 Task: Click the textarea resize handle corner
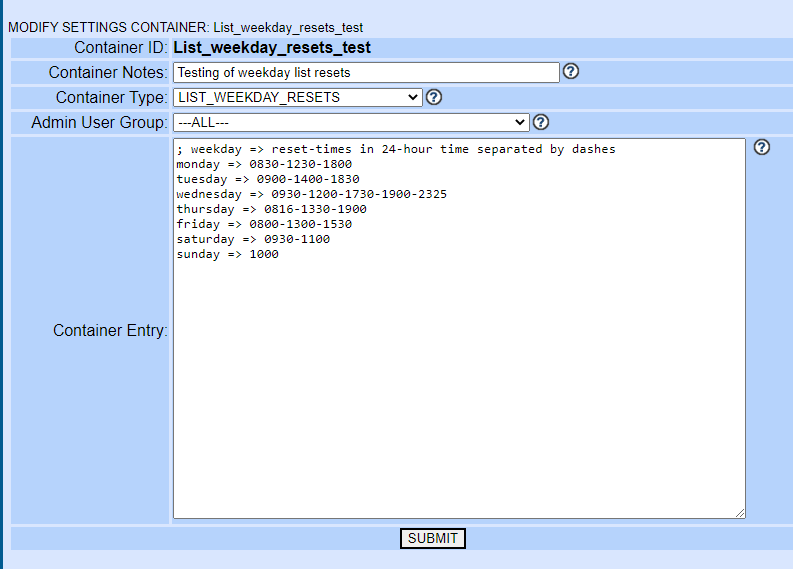pyautogui.click(x=740, y=513)
